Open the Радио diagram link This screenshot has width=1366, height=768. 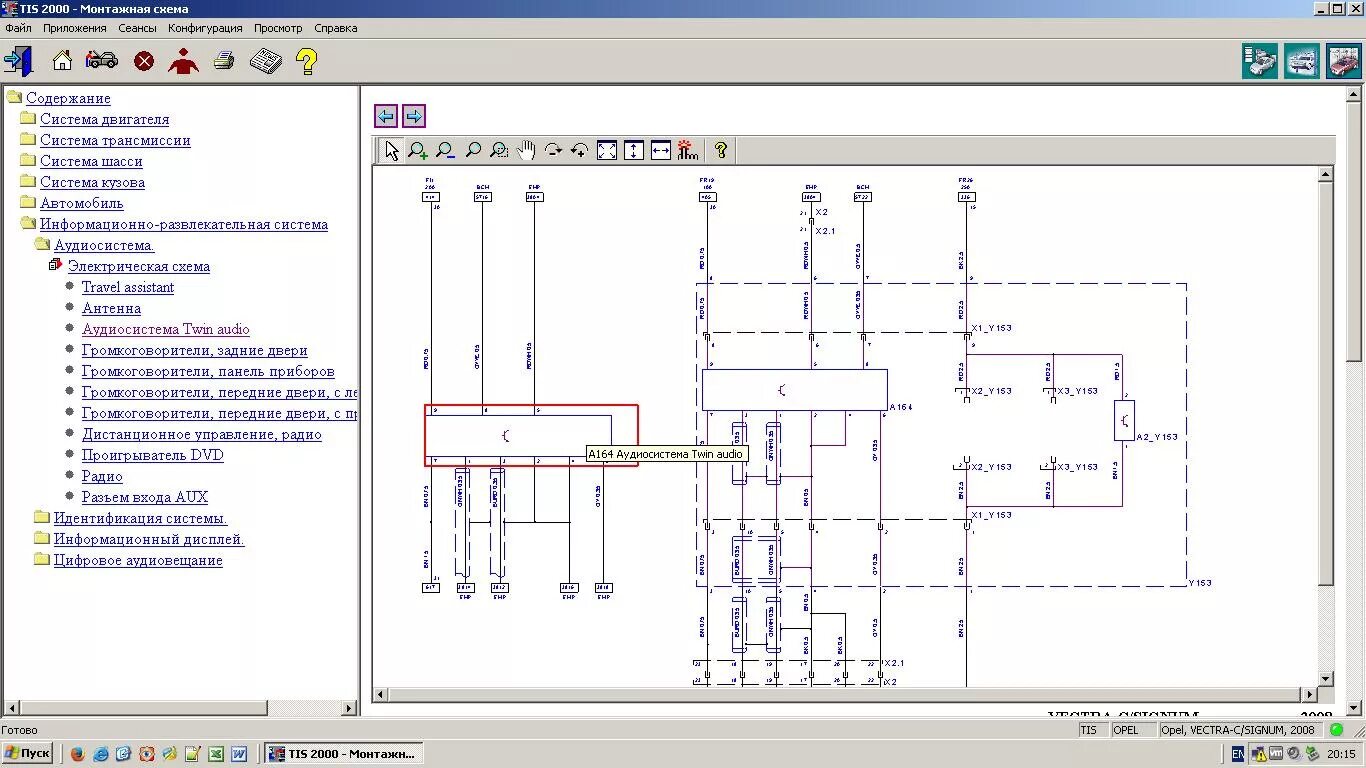pyautogui.click(x=102, y=476)
